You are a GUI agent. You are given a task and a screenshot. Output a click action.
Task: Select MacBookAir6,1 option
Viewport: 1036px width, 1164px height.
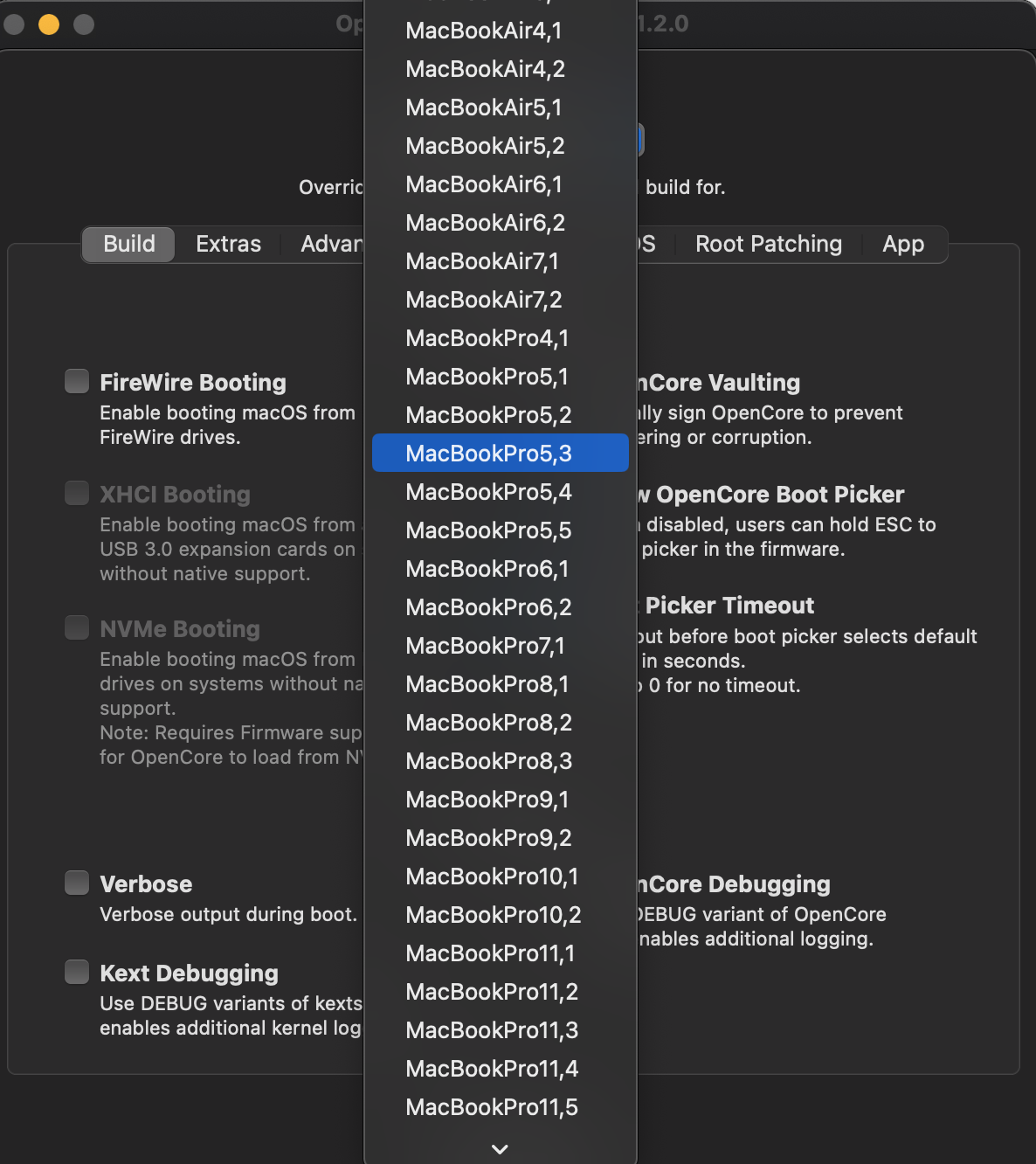484,184
